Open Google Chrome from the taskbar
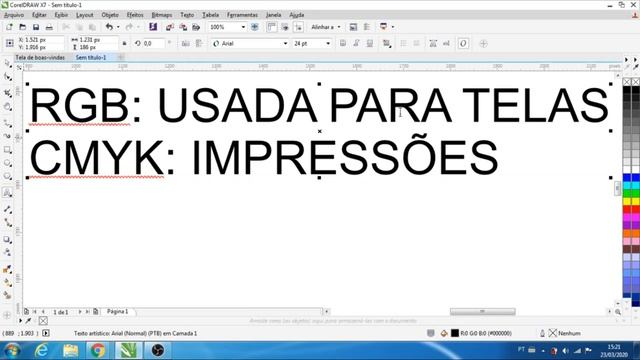Screen dimensions: 640x360 pyautogui.click(x=98, y=350)
